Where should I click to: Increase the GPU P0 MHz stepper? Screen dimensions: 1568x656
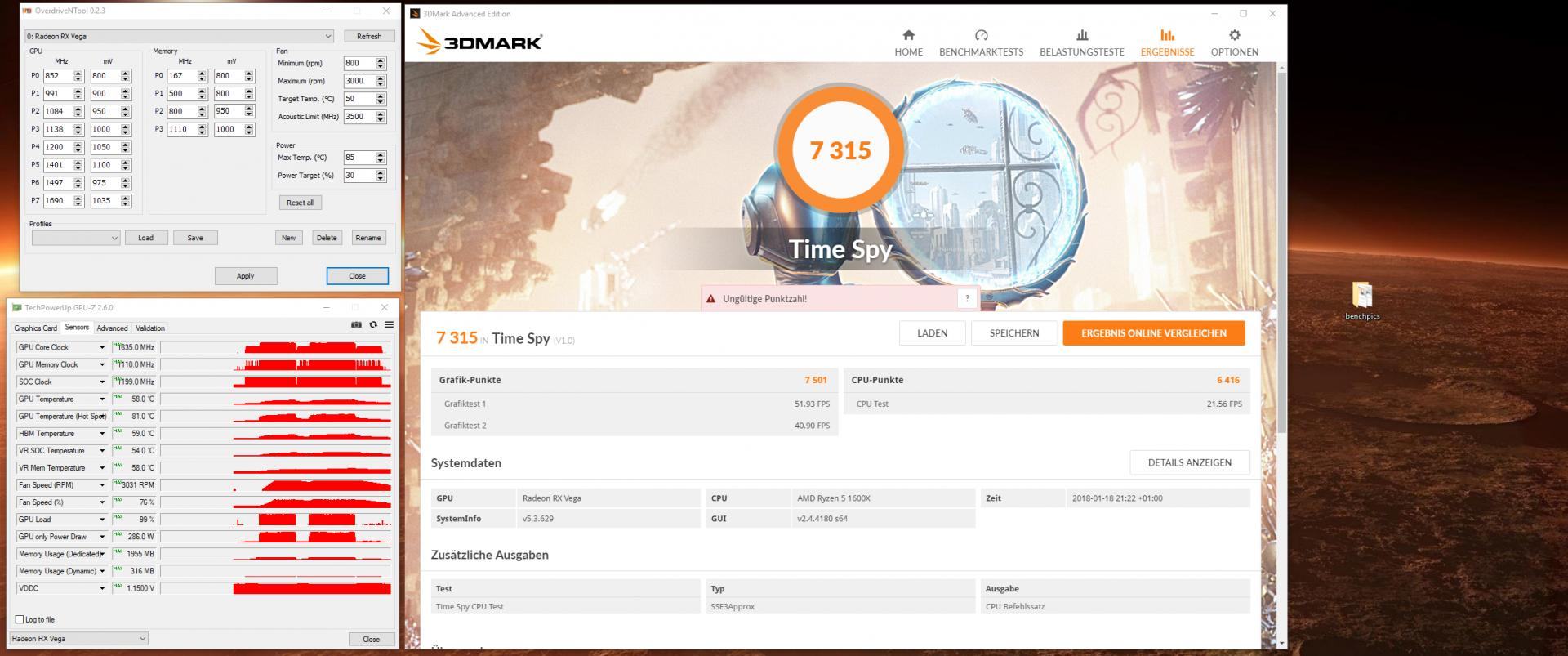78,73
